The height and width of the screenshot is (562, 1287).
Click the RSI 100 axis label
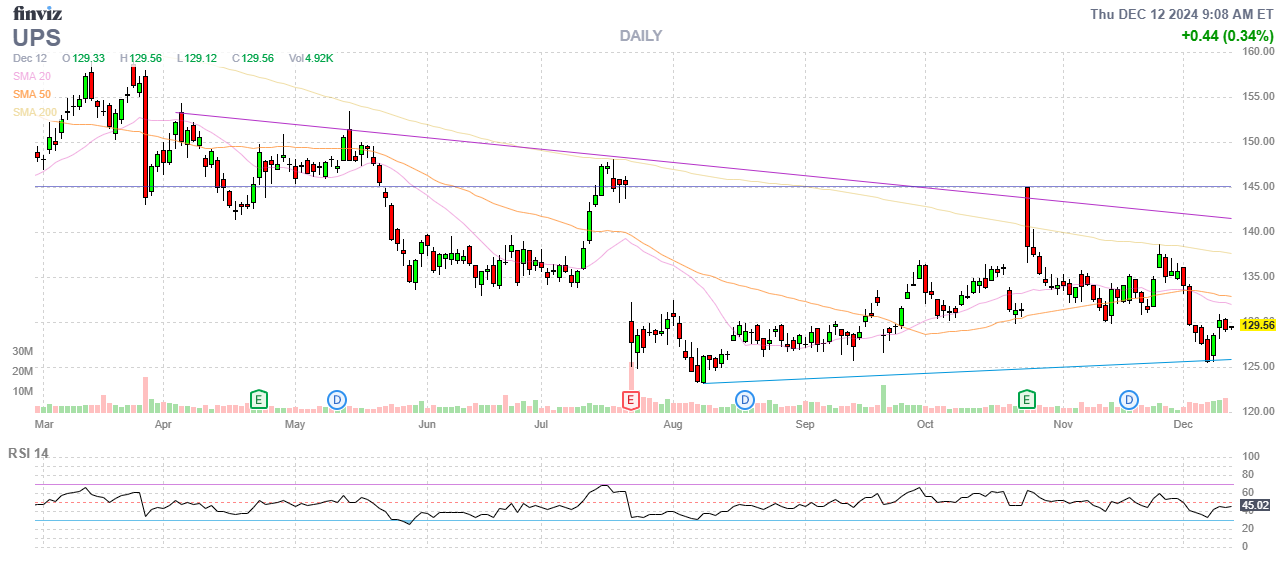coord(1250,456)
